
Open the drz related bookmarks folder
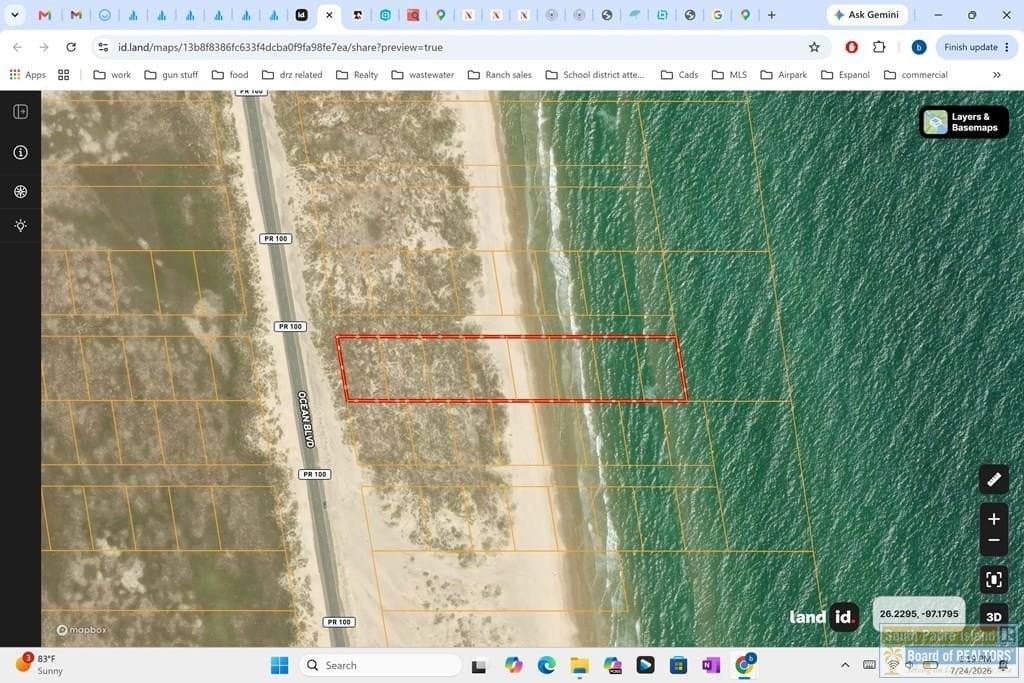292,74
